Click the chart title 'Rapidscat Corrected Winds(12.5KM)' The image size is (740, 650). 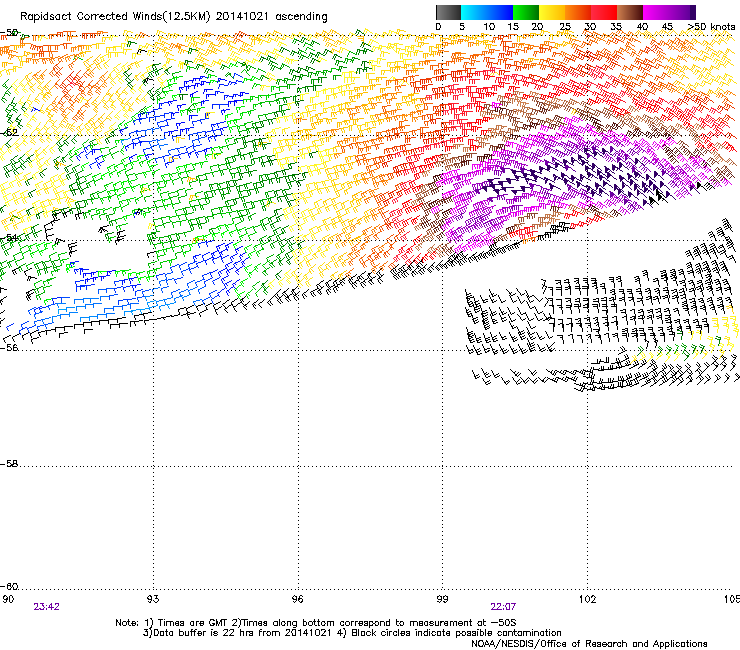(115, 17)
